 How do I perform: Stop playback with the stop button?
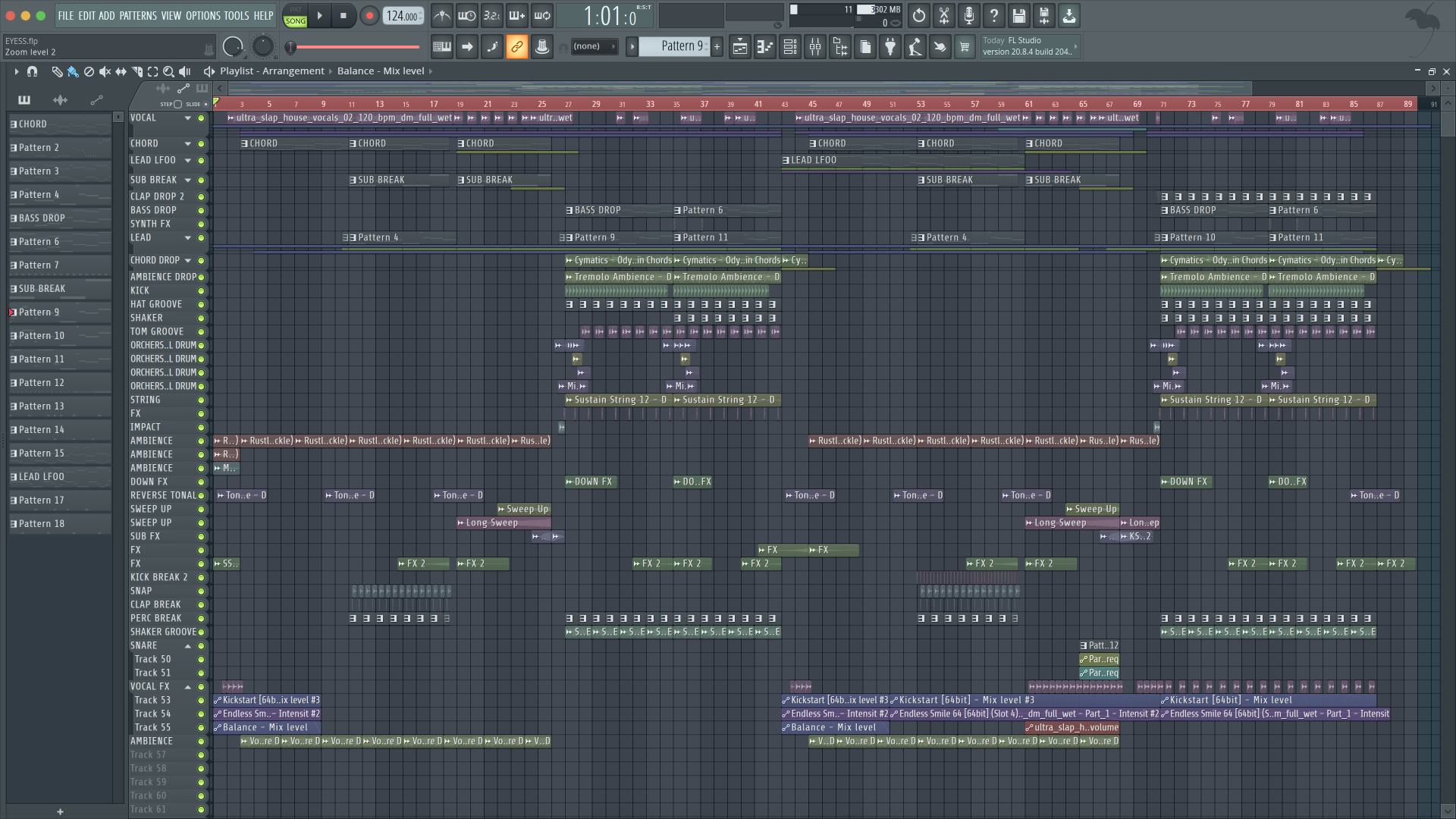point(344,16)
